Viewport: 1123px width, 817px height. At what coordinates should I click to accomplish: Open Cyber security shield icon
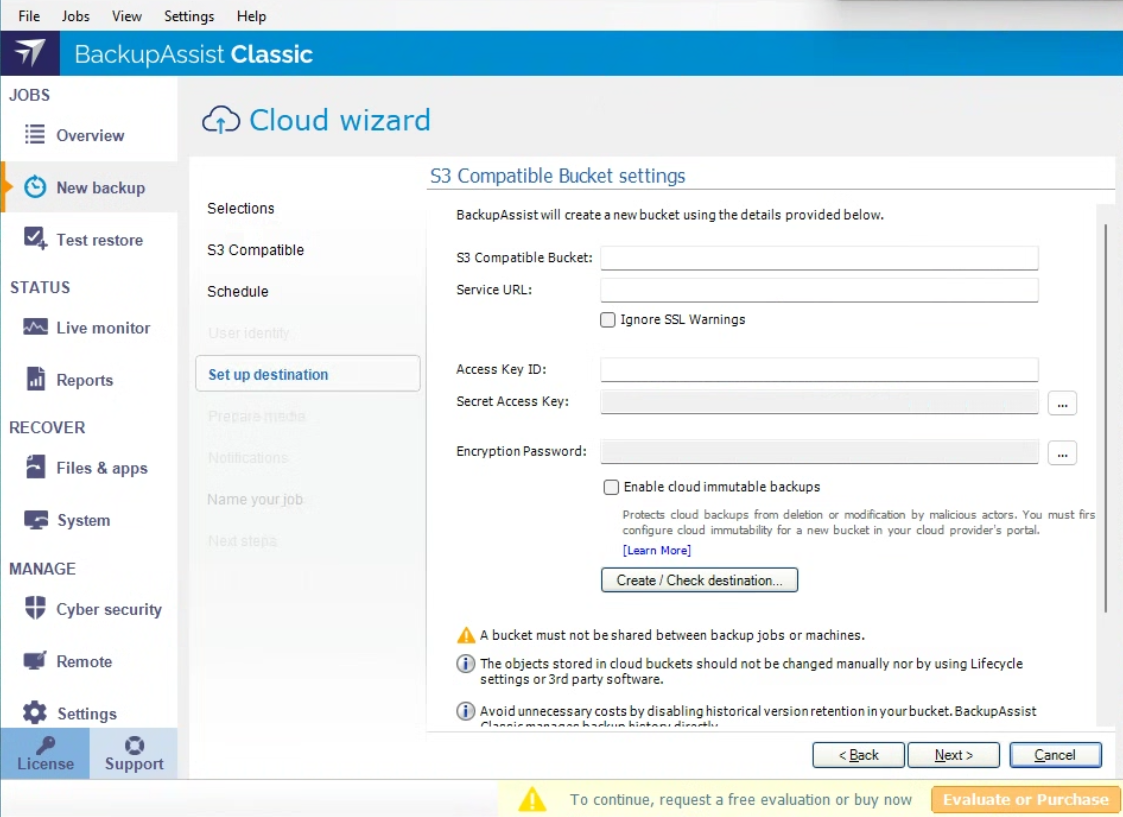coord(35,609)
